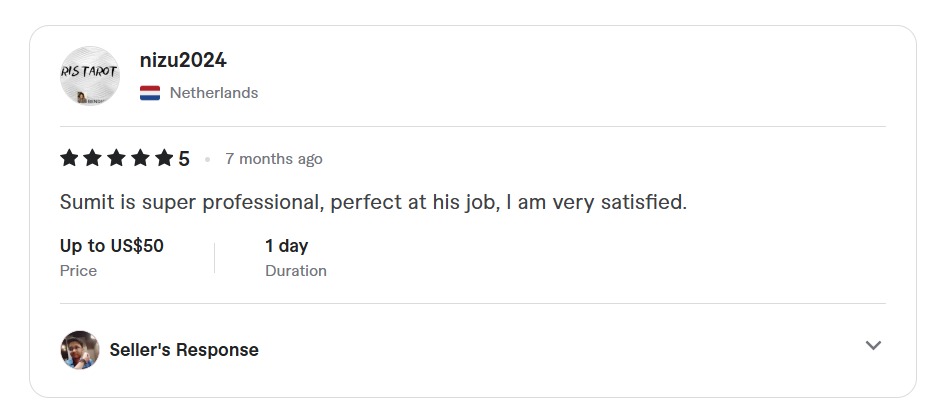The height and width of the screenshot is (412, 947).
Task: Click the rating number 5
Action: point(184,159)
